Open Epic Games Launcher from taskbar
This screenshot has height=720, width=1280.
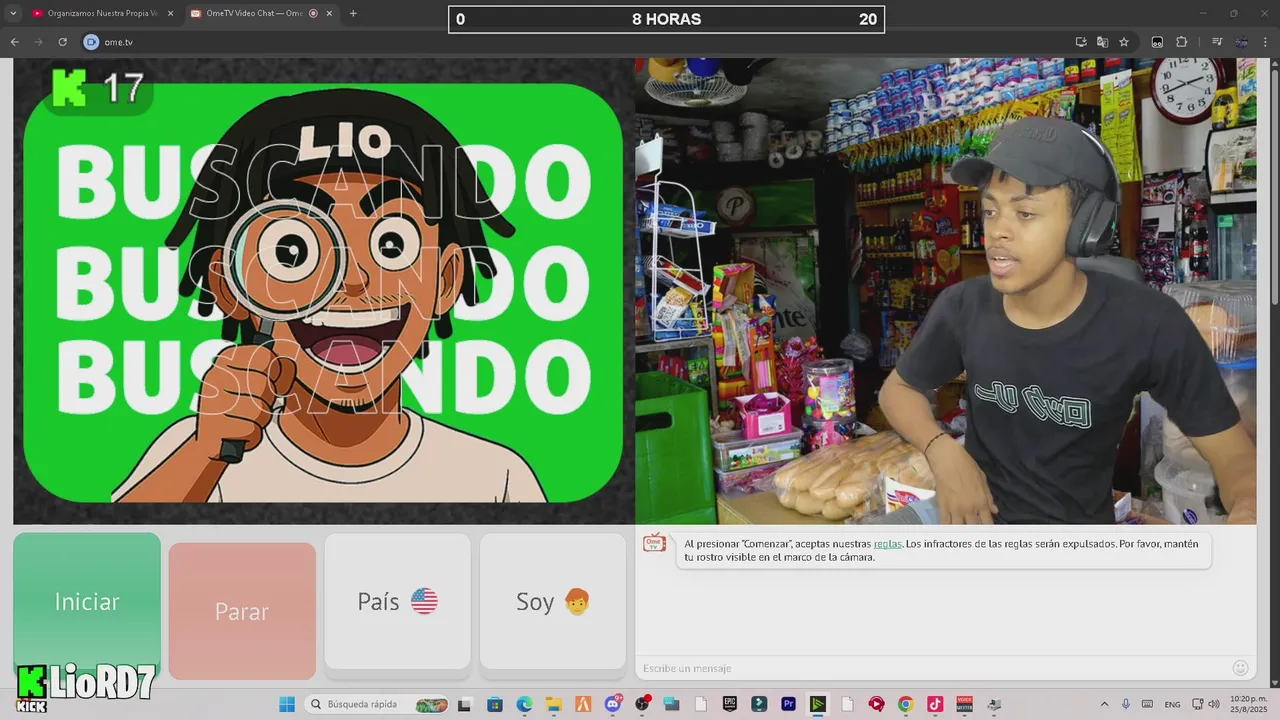tap(730, 704)
